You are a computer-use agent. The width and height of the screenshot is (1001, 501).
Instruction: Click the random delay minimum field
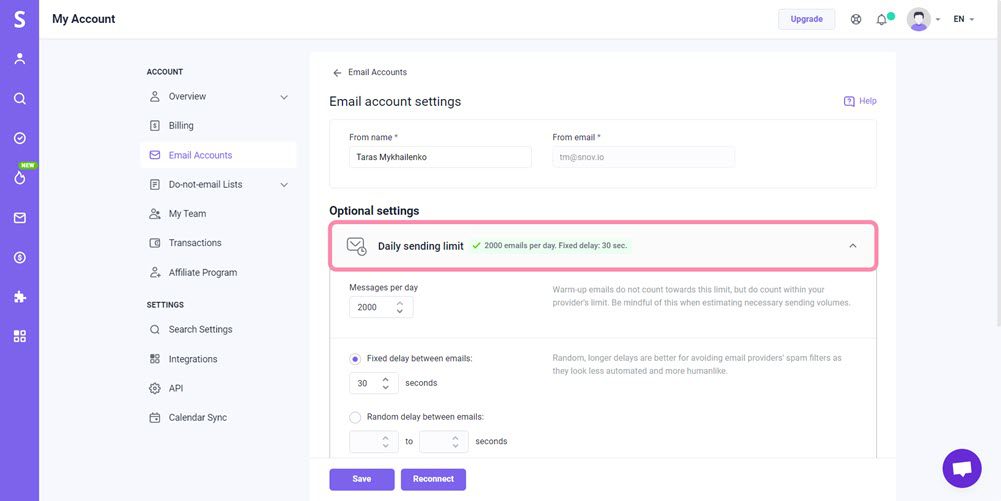[x=373, y=442]
